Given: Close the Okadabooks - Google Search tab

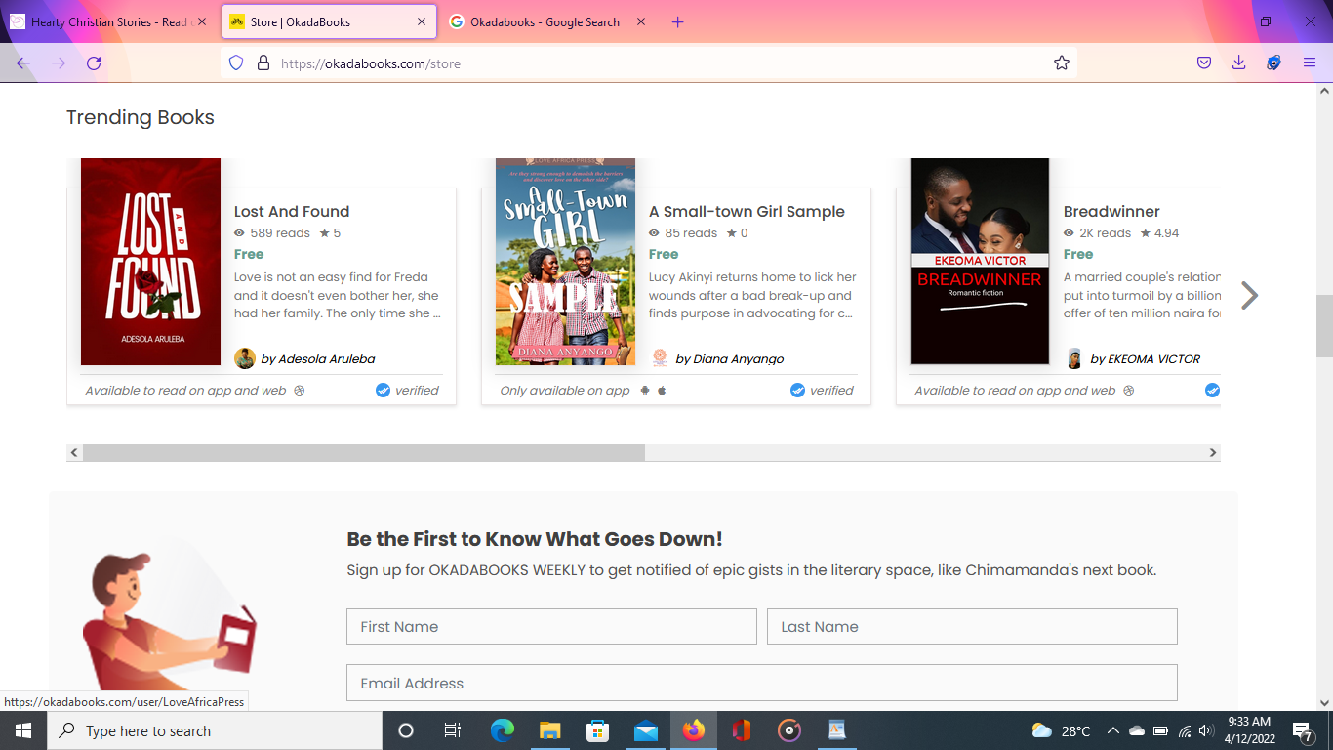Looking at the screenshot, I should pyautogui.click(x=640, y=22).
